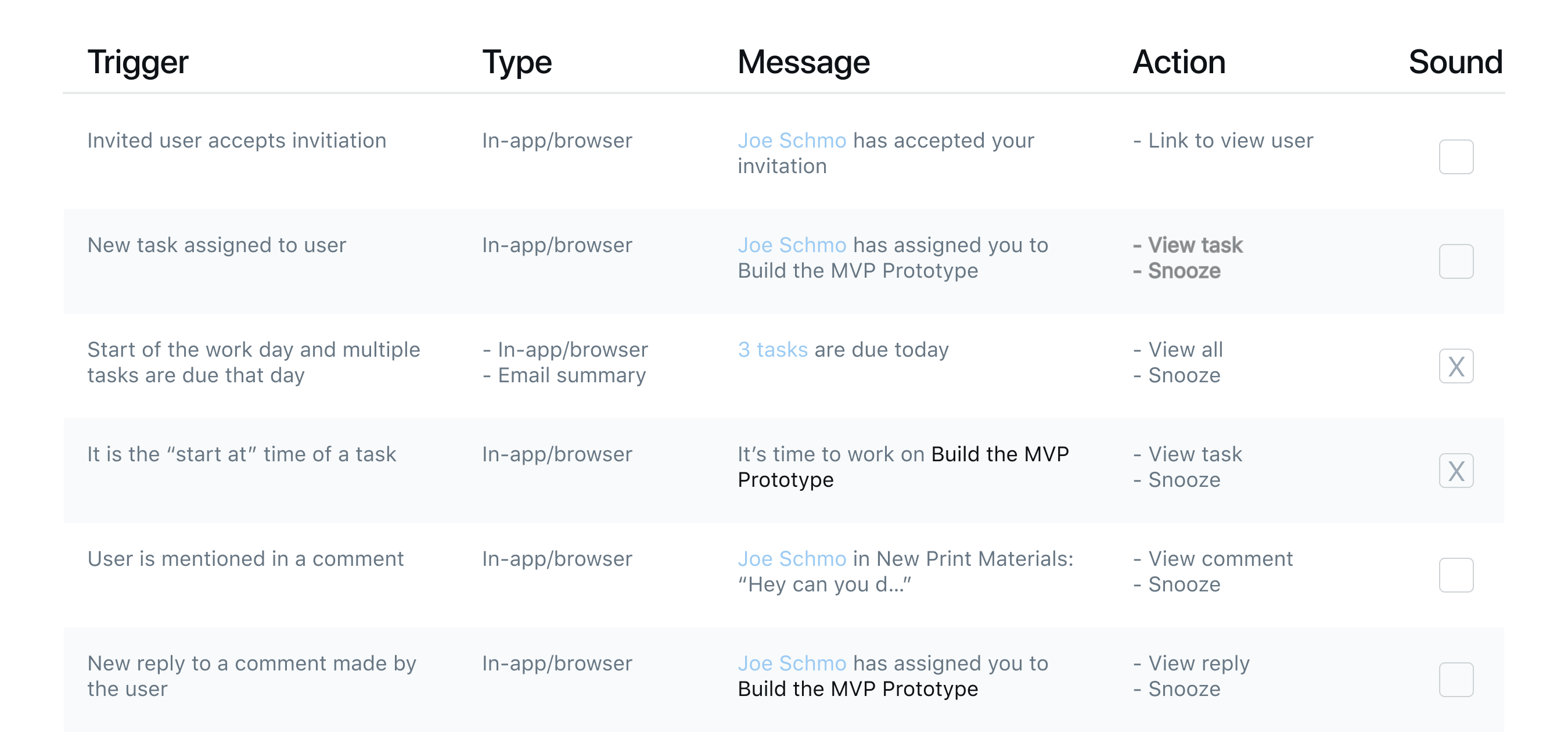Select the "View comment" action
This screenshot has height=732, width=1568.
pos(1220,559)
